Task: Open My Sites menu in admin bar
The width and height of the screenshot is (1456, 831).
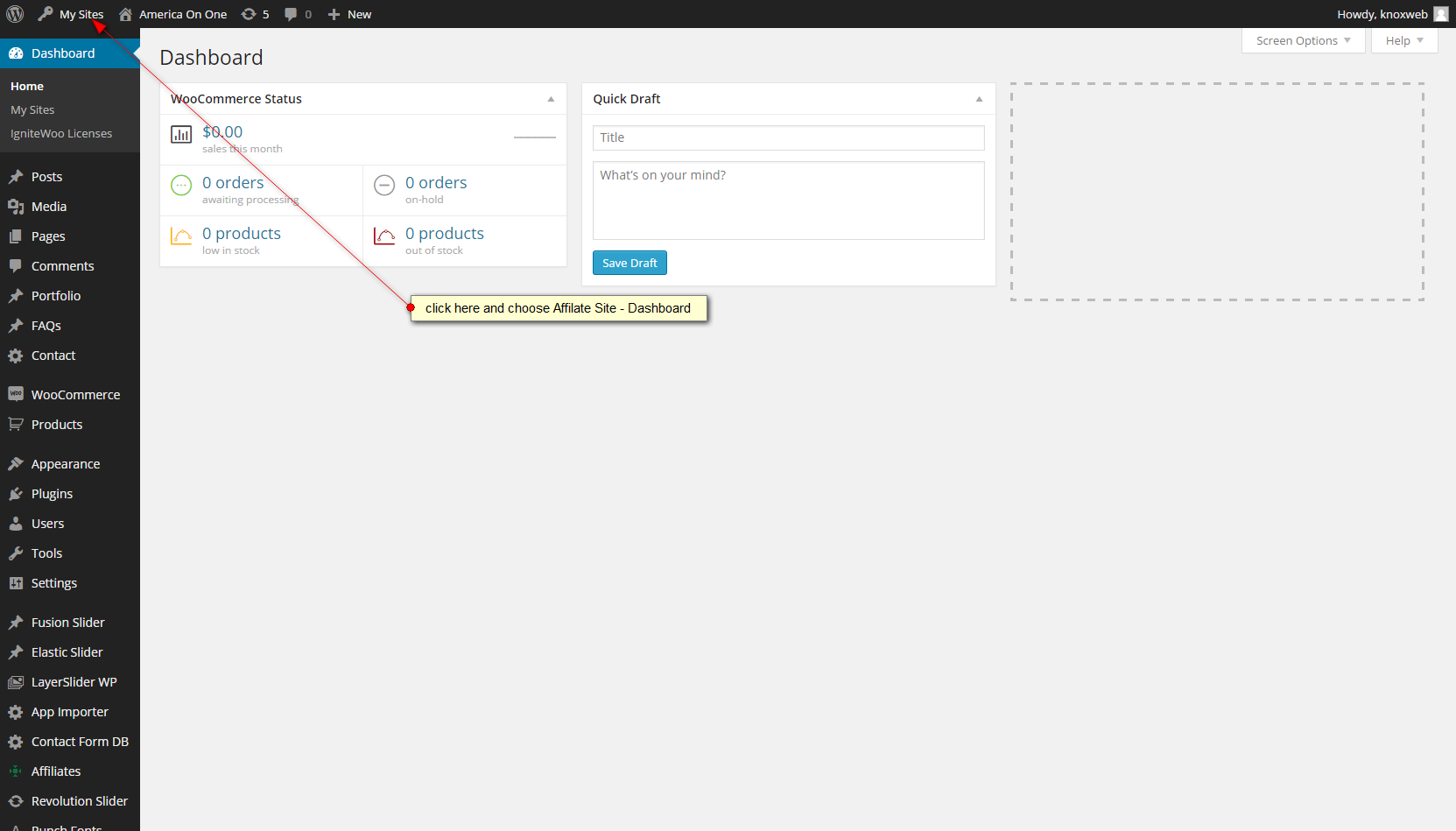Action: (x=81, y=14)
